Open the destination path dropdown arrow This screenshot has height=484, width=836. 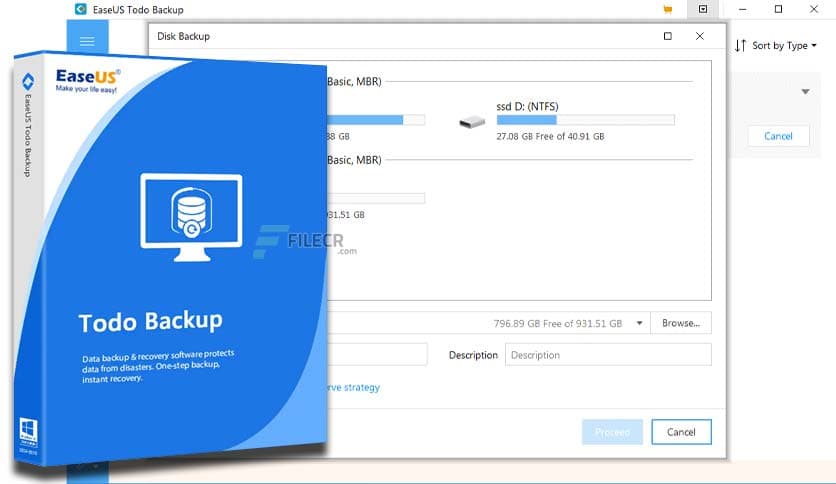coord(639,323)
